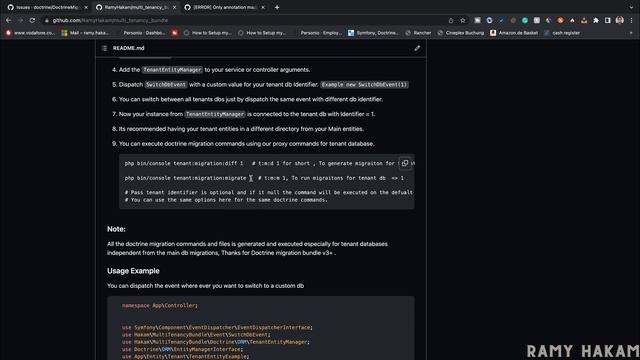The width and height of the screenshot is (640, 360).
Task: Close the Issues doctrine tab
Action: [x=86, y=7]
